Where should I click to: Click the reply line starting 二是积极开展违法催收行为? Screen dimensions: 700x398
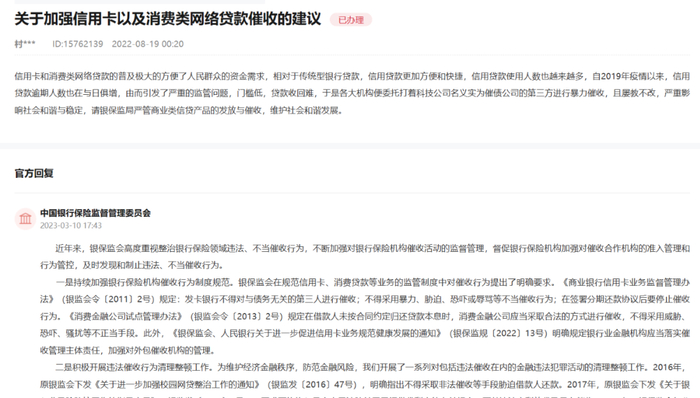point(371,367)
